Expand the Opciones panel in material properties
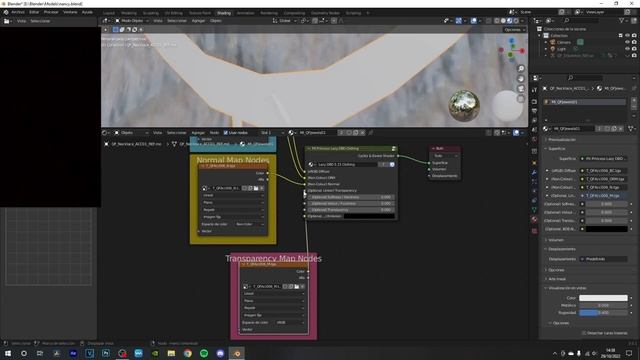Screen dimensions: 640x360 pyautogui.click(x=556, y=270)
